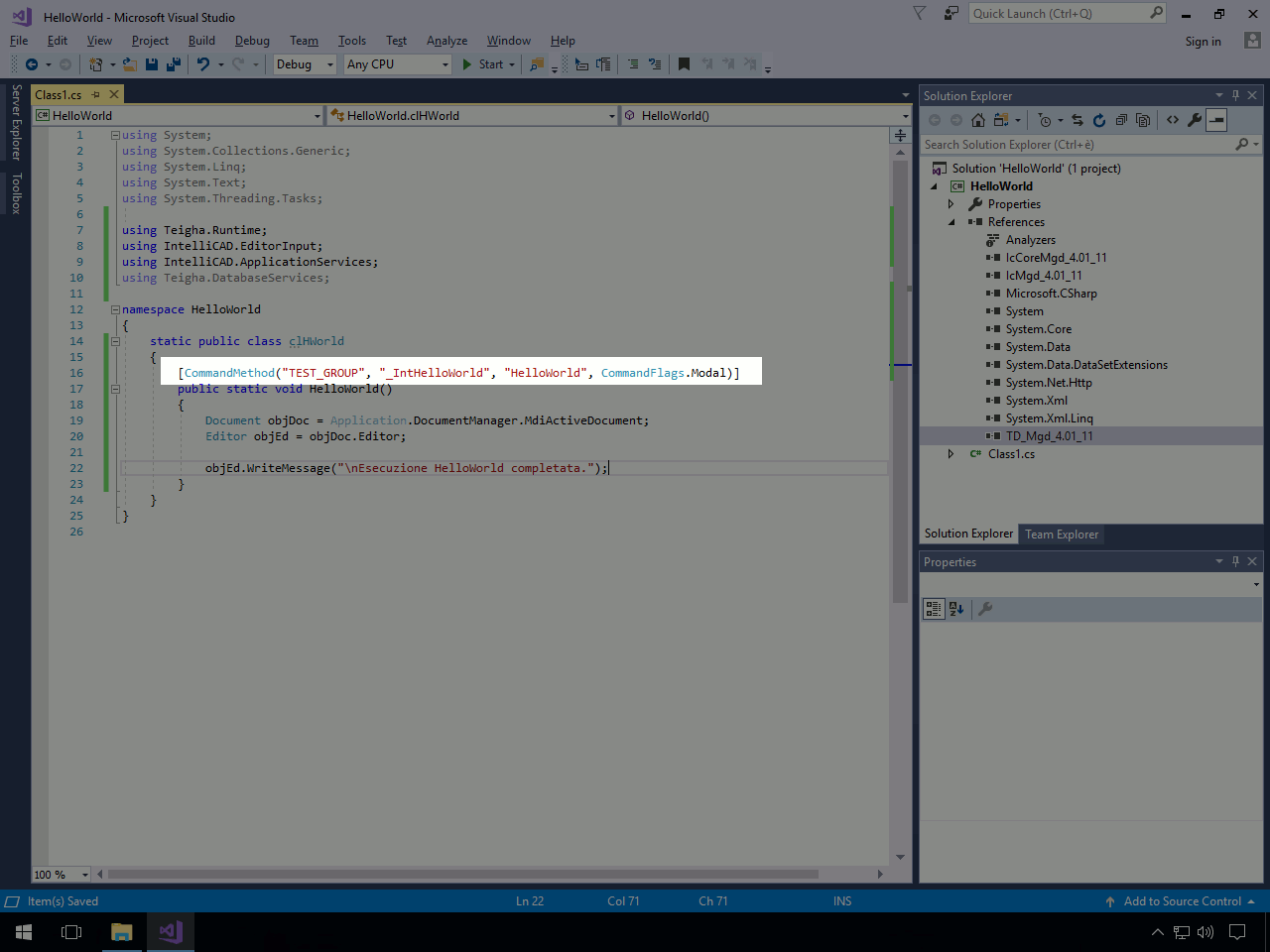The image size is (1270, 952).
Task: Toggle the Show All Files icon
Action: click(x=1143, y=120)
